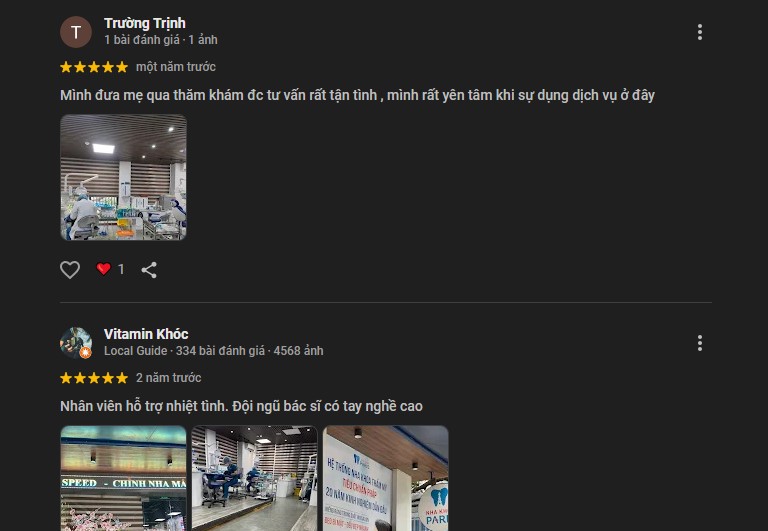Open more options menu for Trường Trịnh's review

tap(699, 32)
